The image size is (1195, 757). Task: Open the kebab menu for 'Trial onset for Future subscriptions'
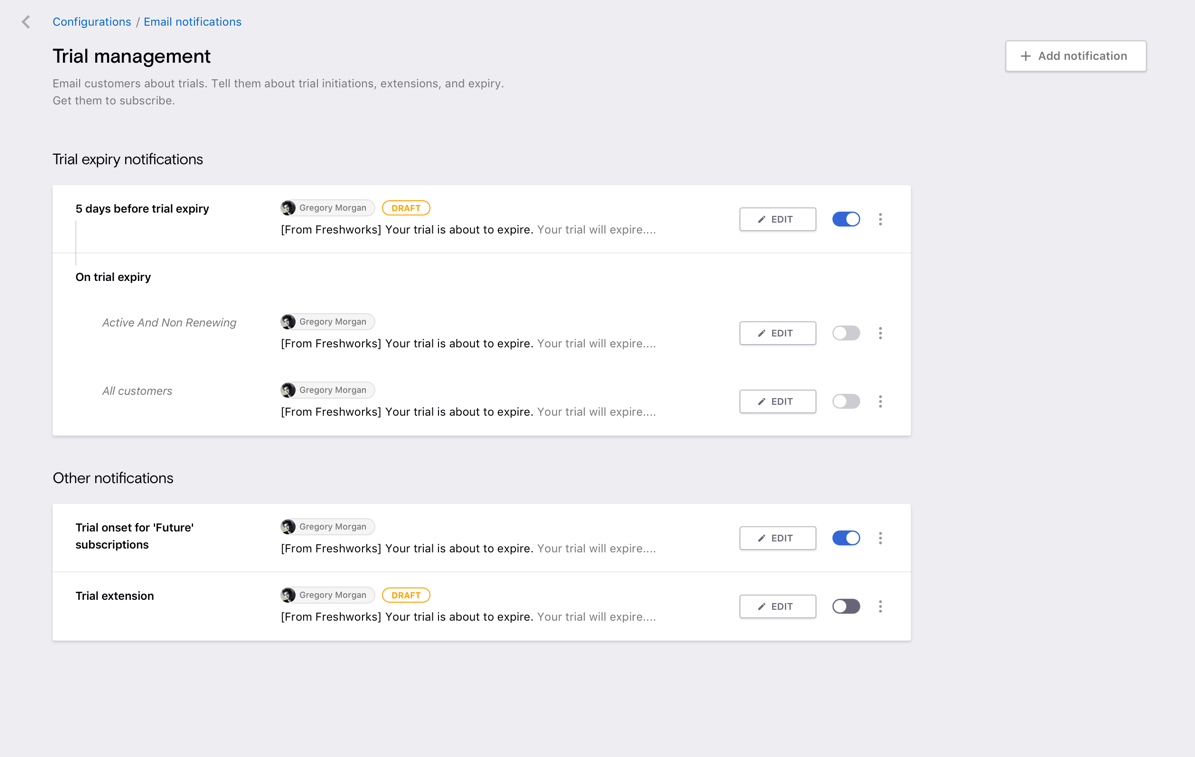point(880,538)
